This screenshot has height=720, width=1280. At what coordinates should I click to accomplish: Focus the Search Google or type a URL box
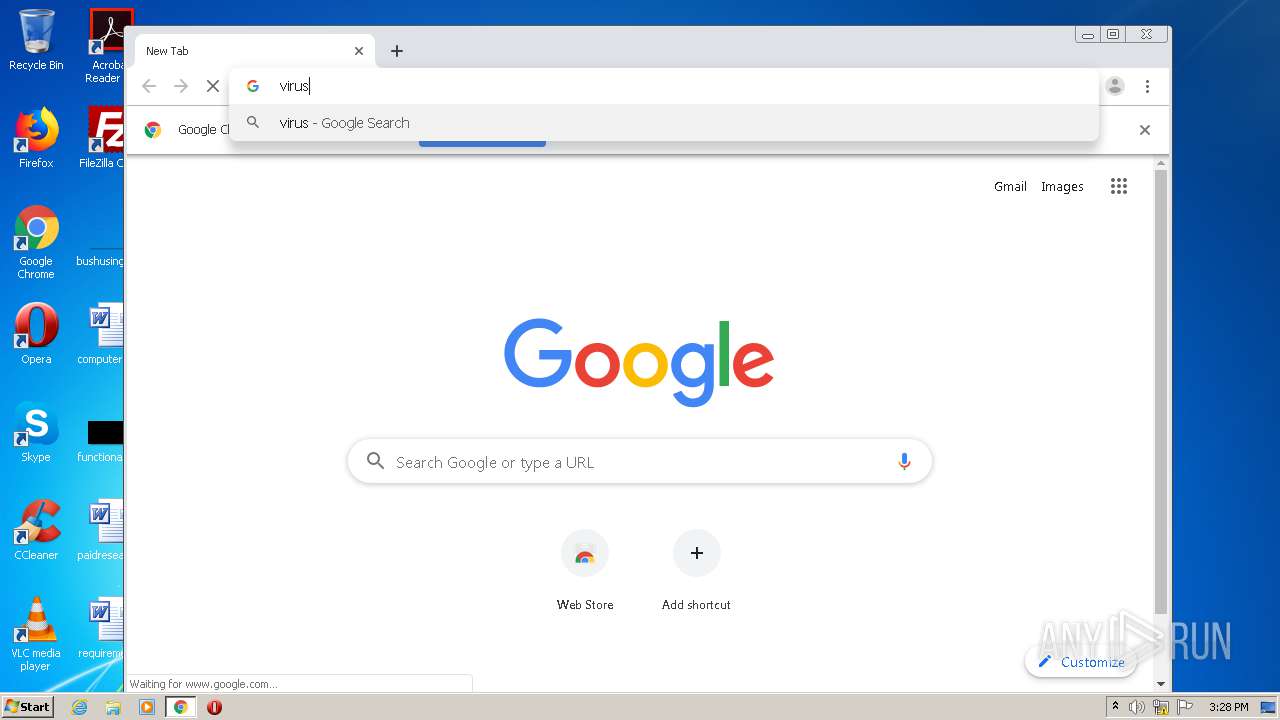click(640, 462)
